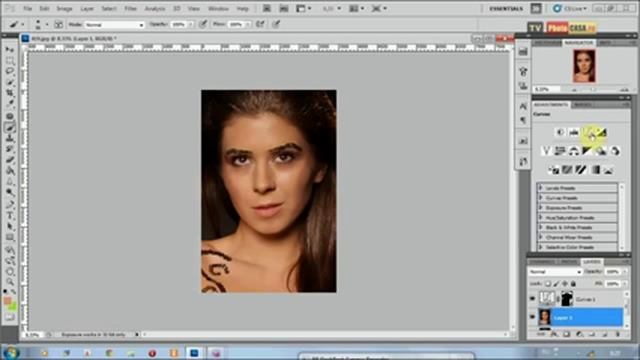The width and height of the screenshot is (640, 360).
Task: Add a Photo Filter adjustment
Action: coord(601,151)
